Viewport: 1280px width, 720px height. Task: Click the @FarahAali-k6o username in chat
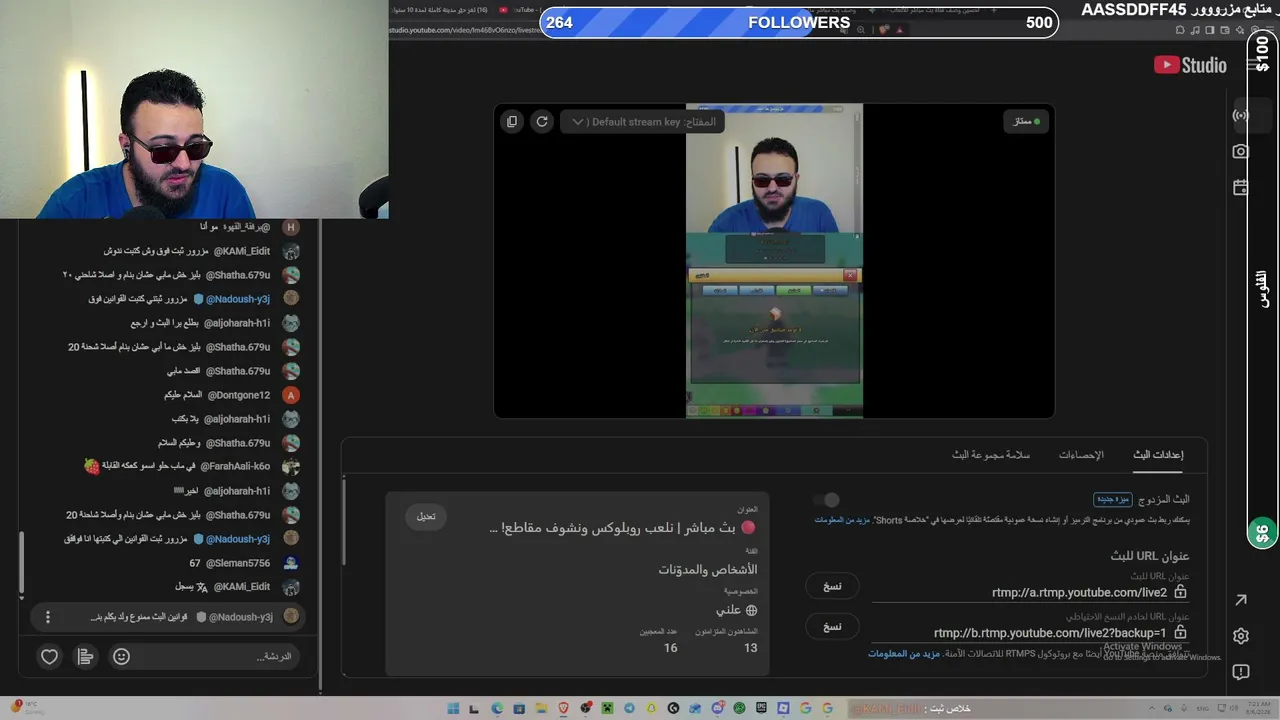pyautogui.click(x=235, y=467)
